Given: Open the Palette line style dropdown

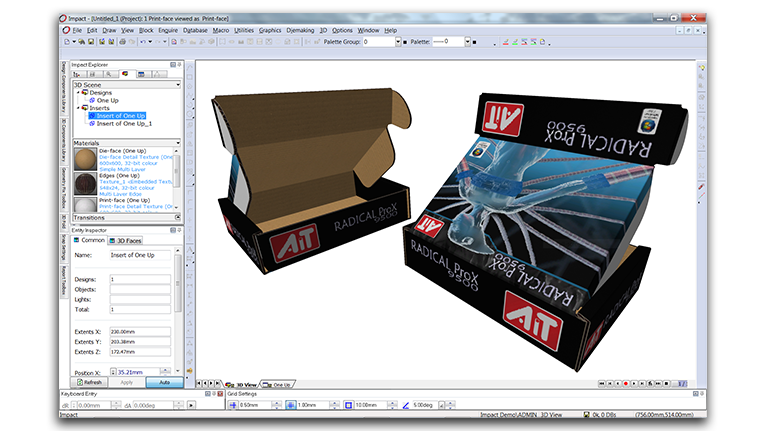Looking at the screenshot, I should tap(467, 42).
